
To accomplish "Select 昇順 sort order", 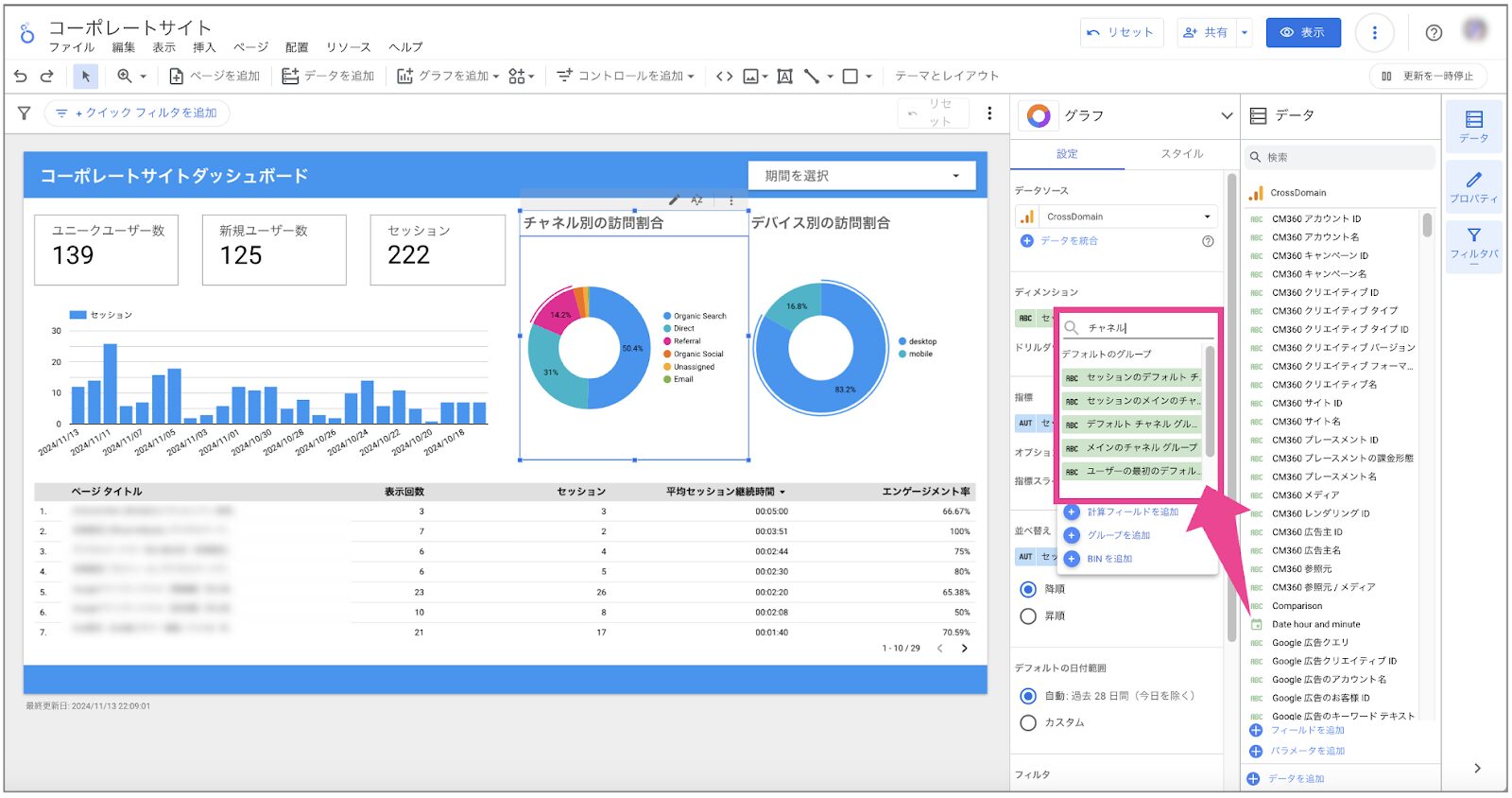I will [x=1028, y=616].
